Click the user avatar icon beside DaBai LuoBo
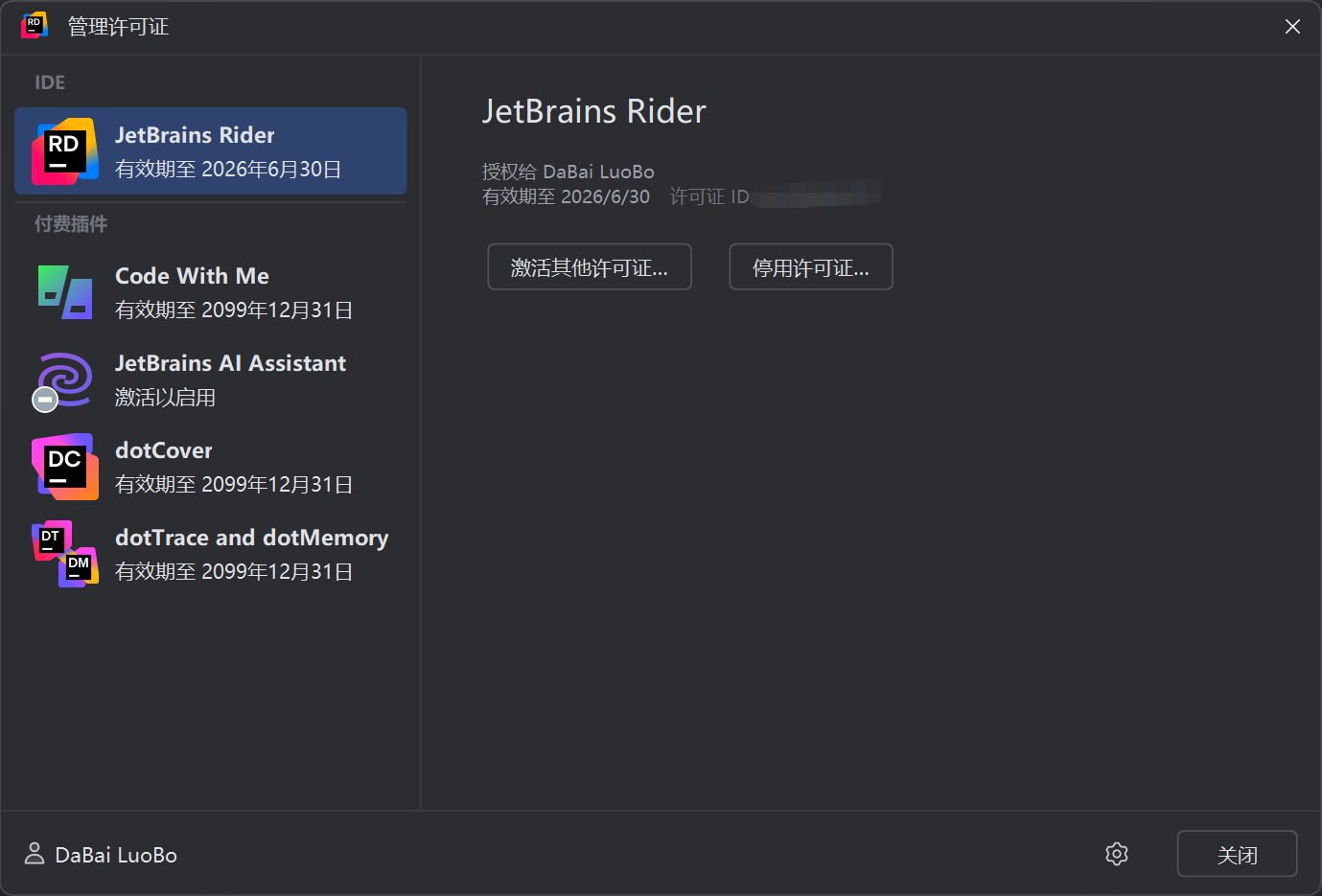 click(35, 854)
